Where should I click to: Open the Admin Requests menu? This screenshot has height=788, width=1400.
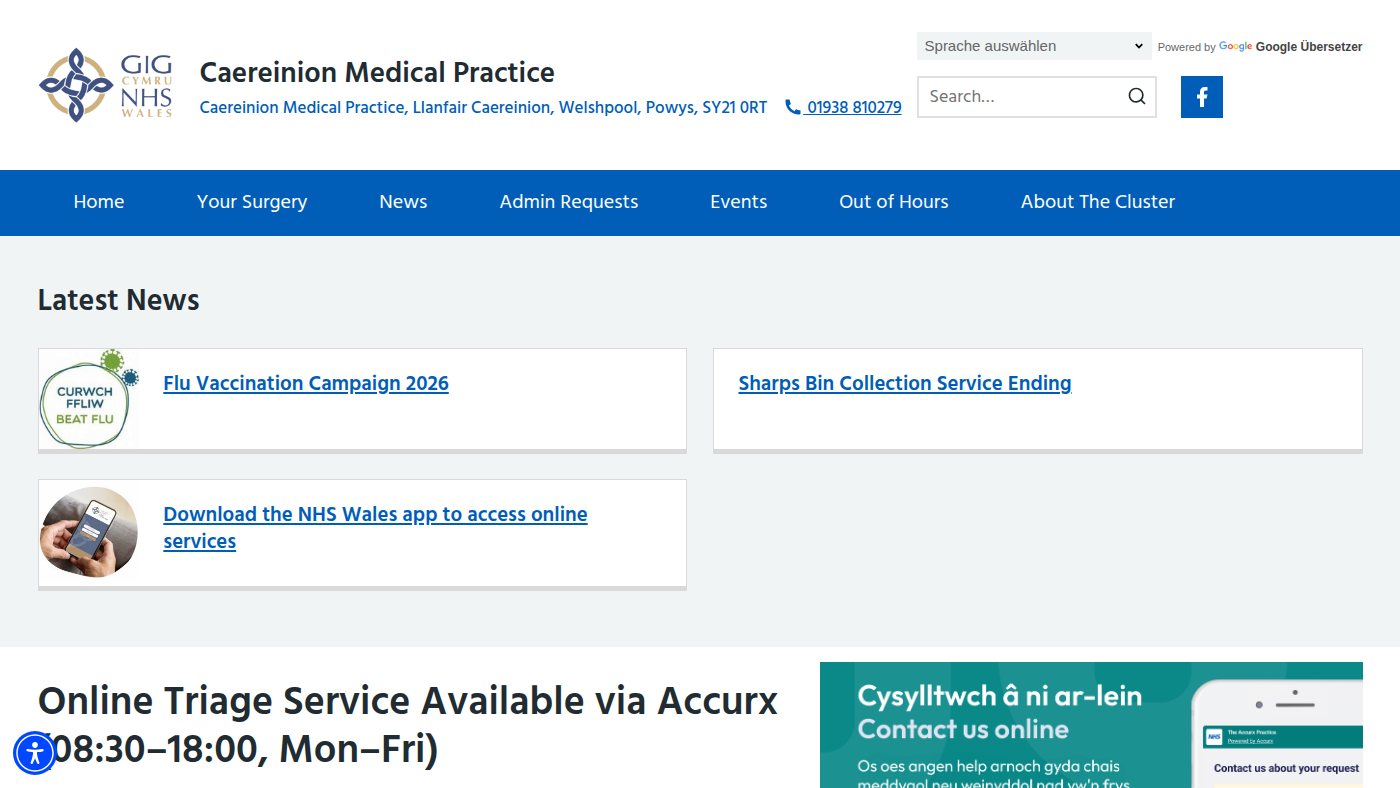point(569,202)
